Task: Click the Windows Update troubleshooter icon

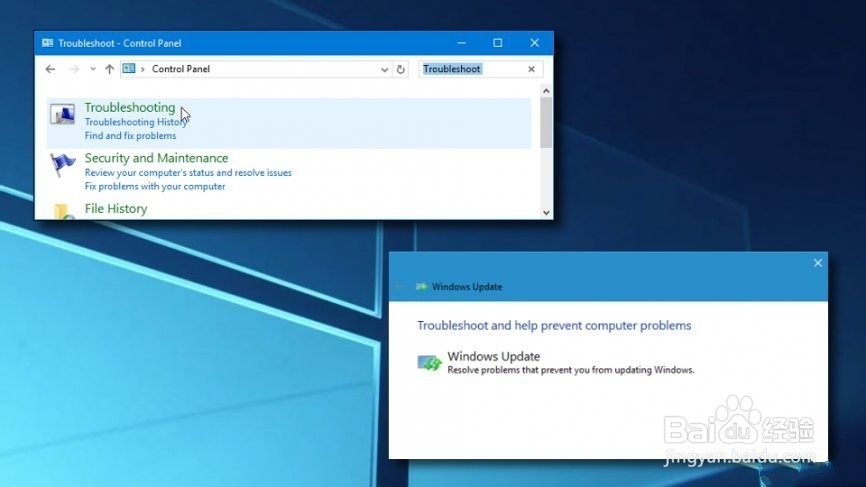Action: point(429,362)
